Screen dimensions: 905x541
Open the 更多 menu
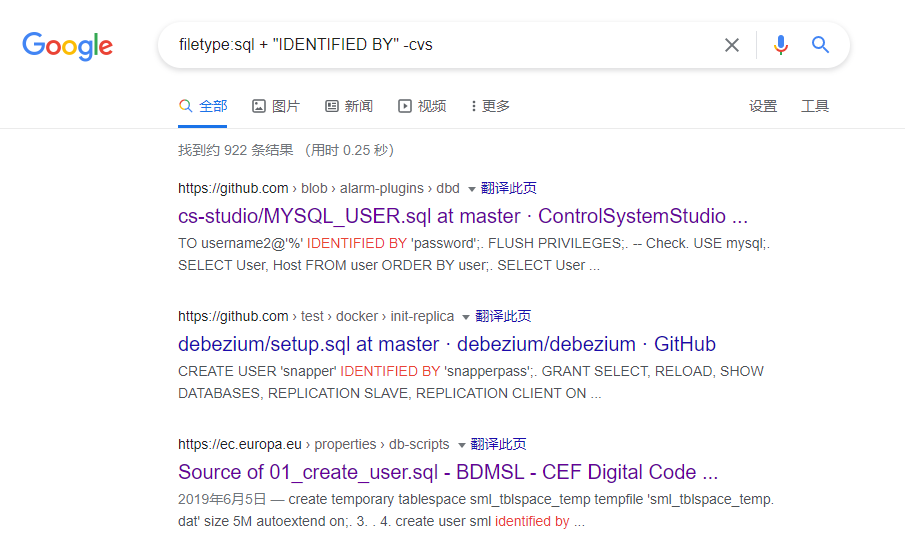pos(490,106)
